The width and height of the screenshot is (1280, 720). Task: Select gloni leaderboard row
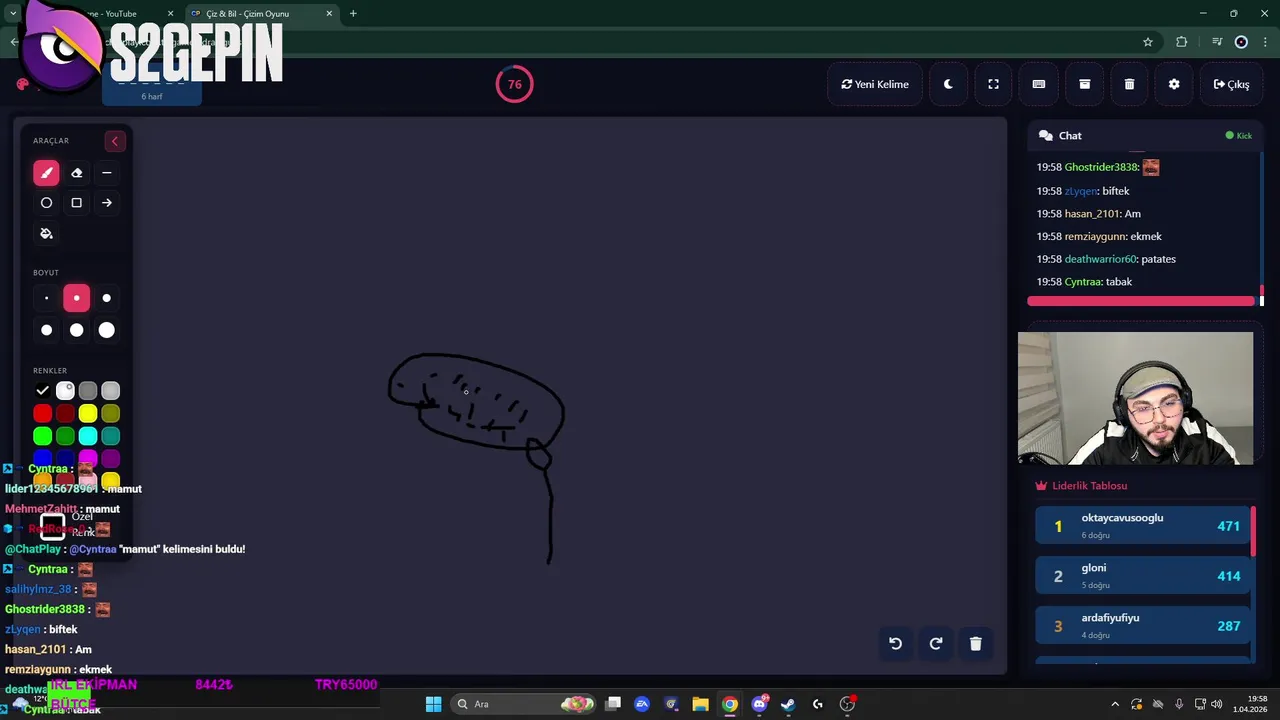[1142, 575]
